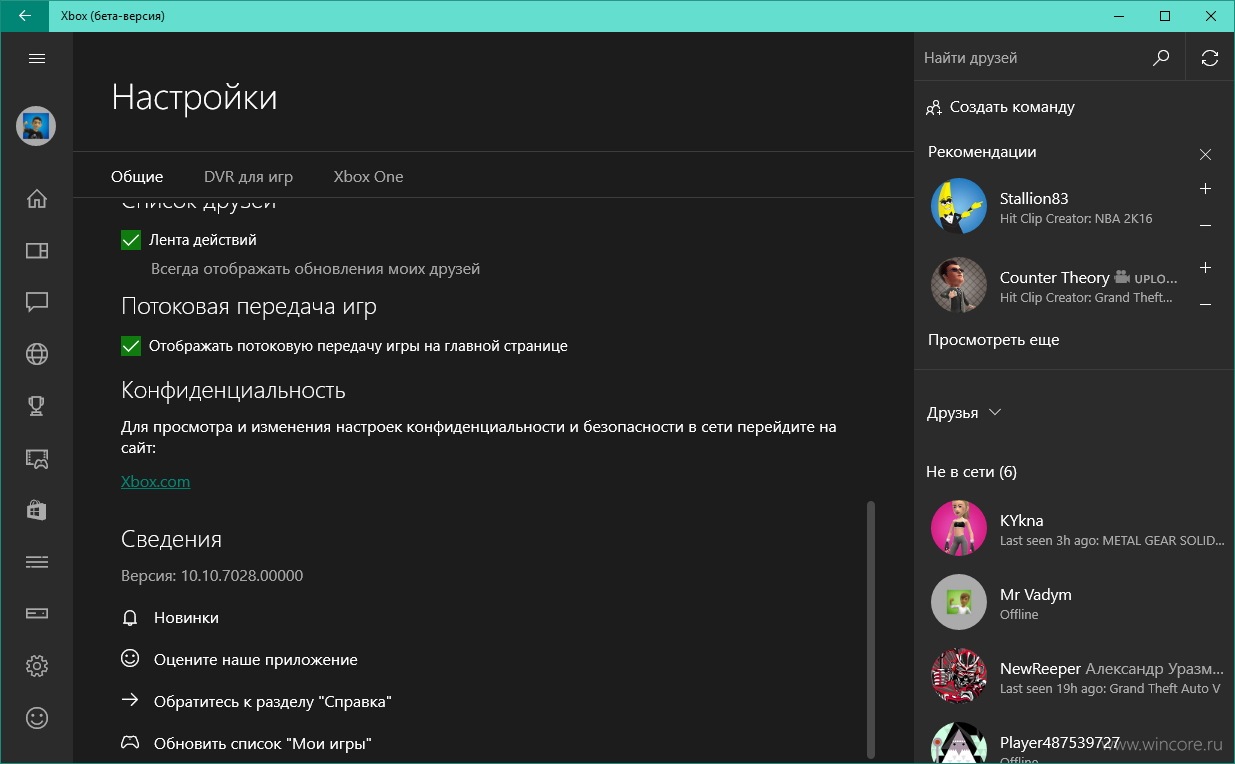Remove Stallion83 suggestion with minus icon
The image size is (1235, 764).
pos(1205,225)
